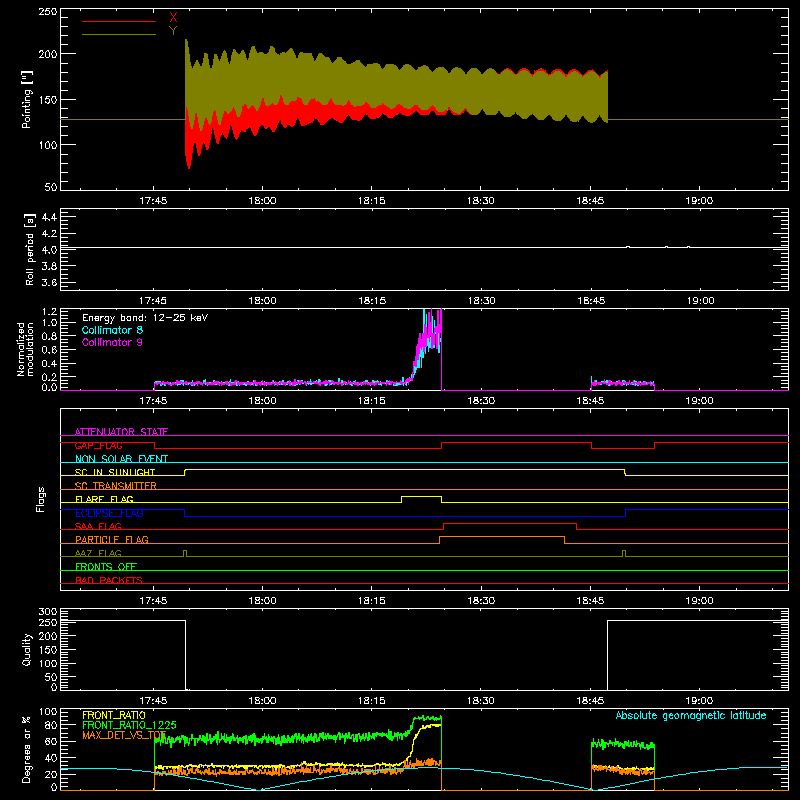Click the Degrees or % axis title
Image resolution: width=800 pixels, height=800 pixels.
pyautogui.click(x=27, y=749)
